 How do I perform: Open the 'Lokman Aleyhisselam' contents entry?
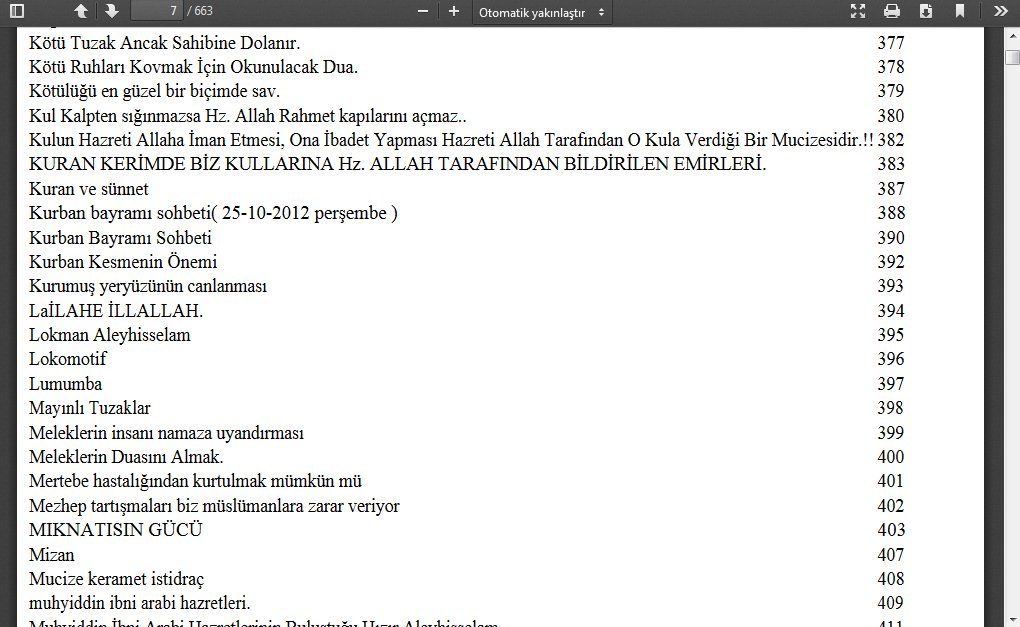[x=110, y=335]
